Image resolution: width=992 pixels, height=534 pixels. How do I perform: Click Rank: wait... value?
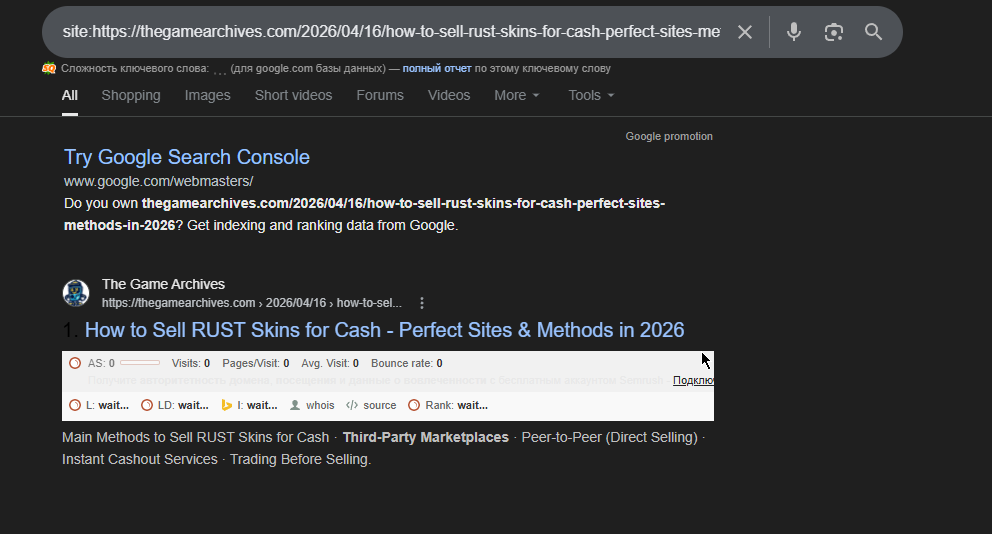pyautogui.click(x=457, y=406)
